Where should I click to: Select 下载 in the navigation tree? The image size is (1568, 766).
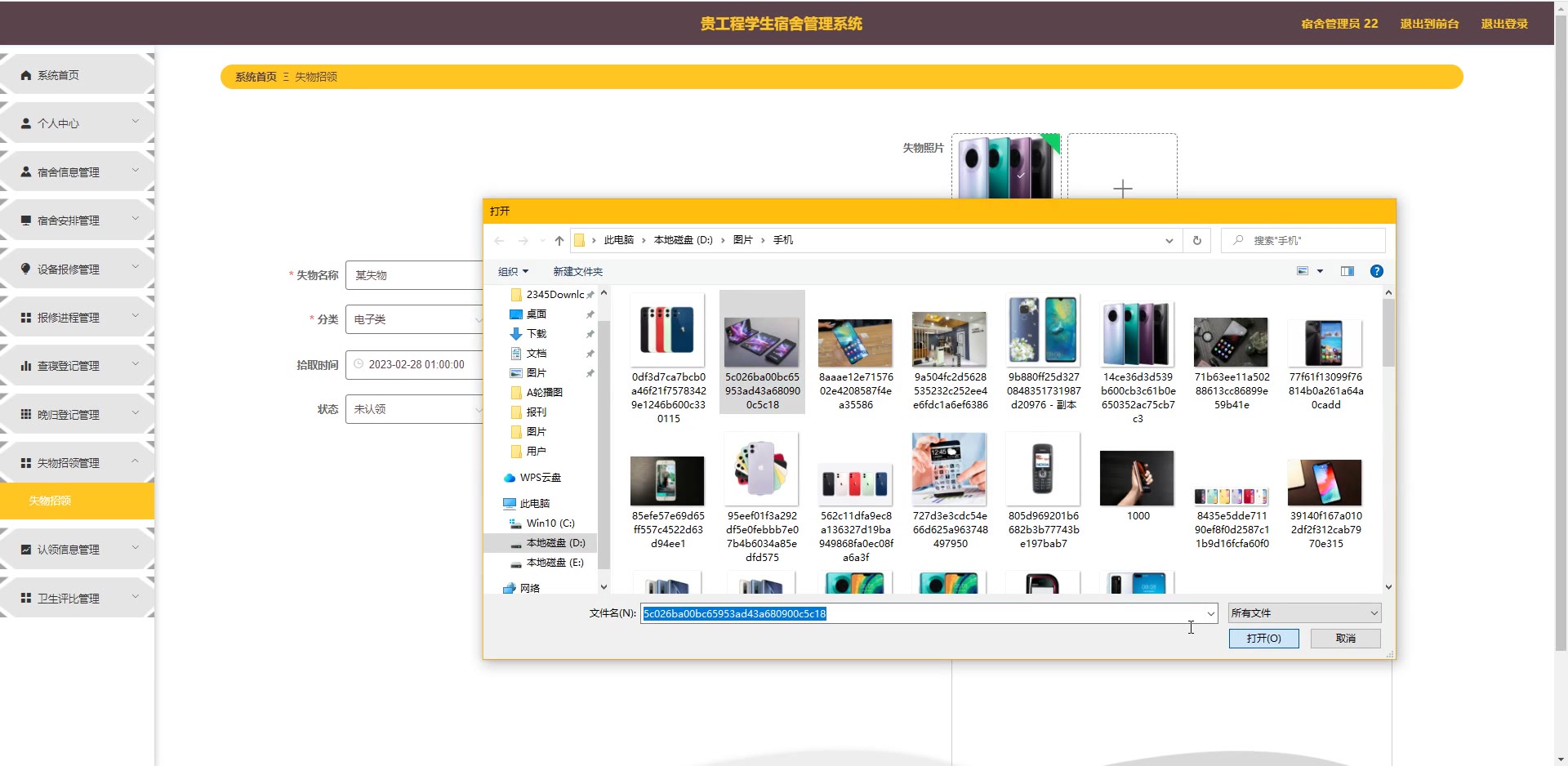coord(536,333)
